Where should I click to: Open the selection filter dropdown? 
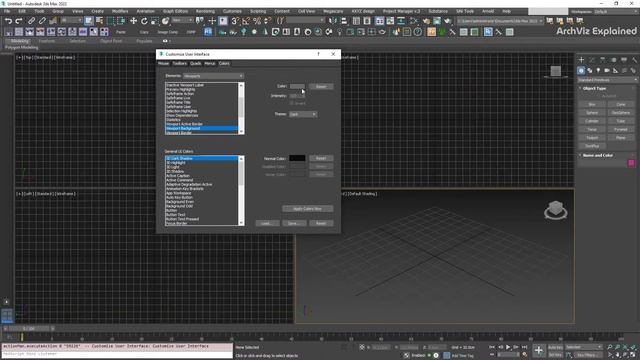(71, 20)
